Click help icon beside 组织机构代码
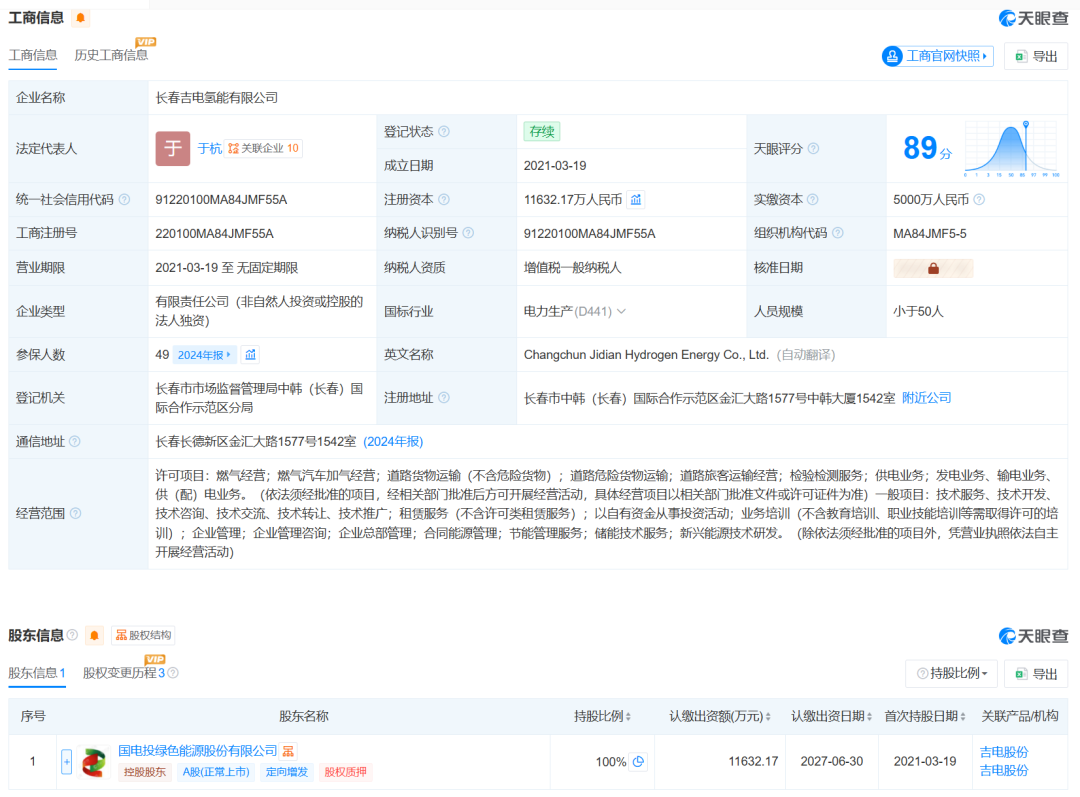 click(838, 233)
